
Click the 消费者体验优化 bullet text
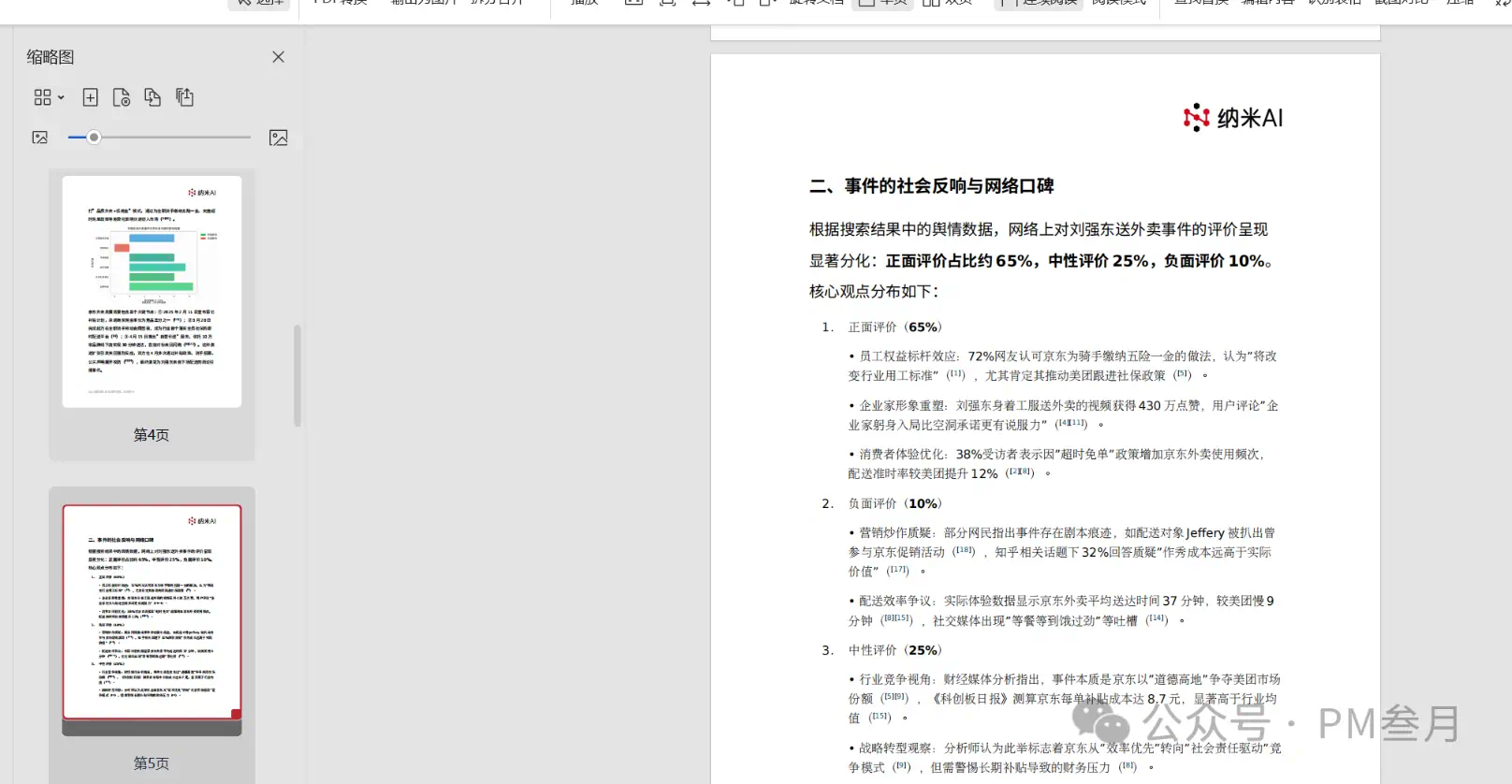(x=1057, y=464)
